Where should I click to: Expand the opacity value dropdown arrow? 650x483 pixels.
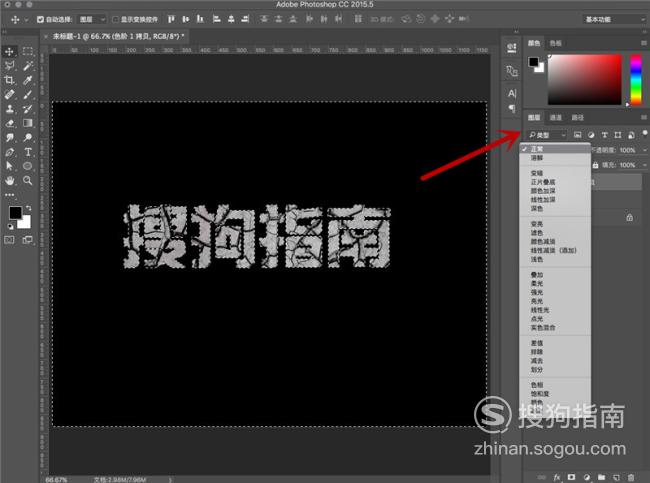point(645,150)
